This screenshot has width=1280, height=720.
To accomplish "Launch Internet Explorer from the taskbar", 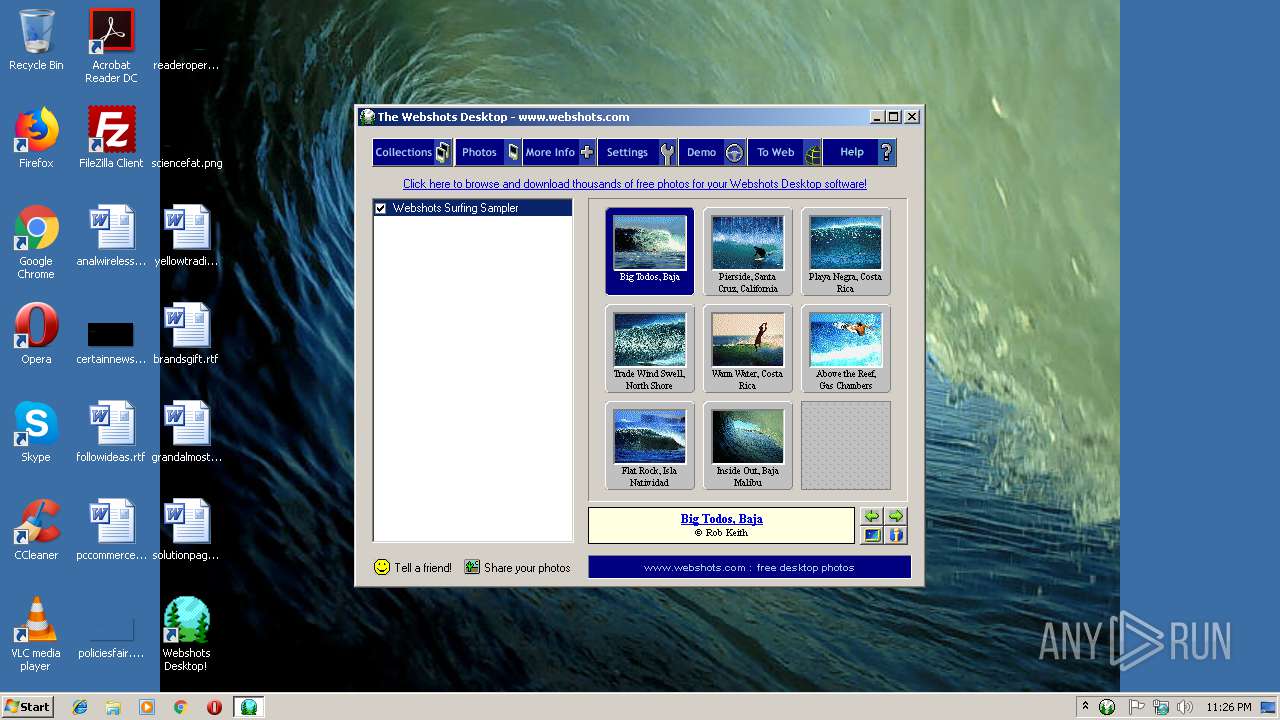I will pos(80,707).
